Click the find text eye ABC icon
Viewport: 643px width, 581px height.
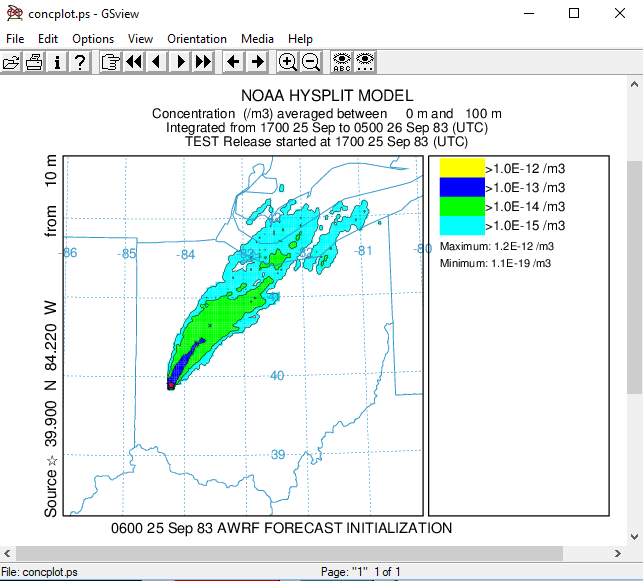(x=342, y=62)
